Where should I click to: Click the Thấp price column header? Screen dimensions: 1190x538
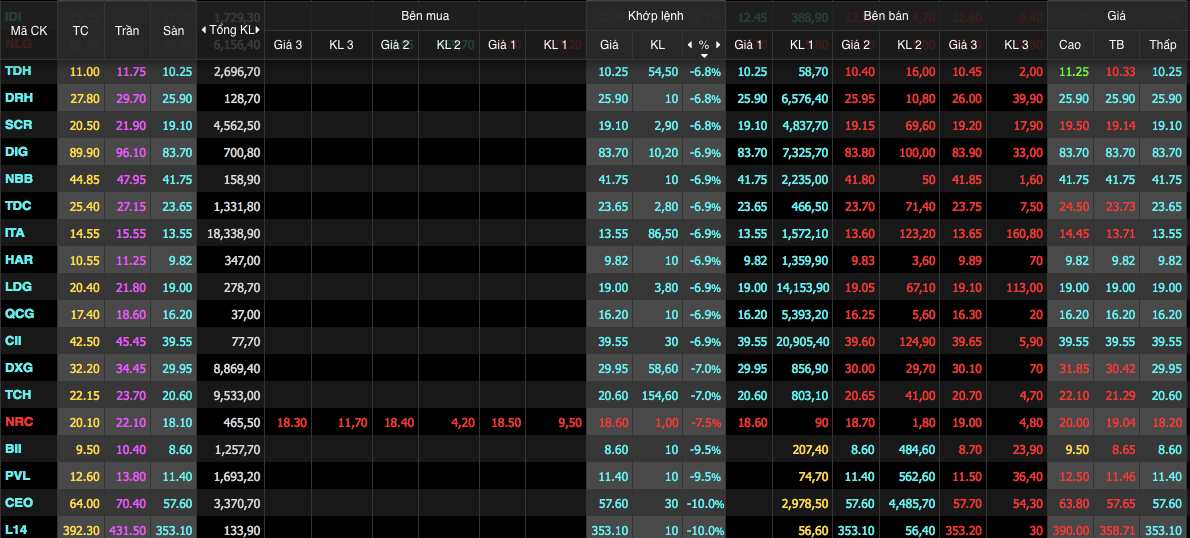point(1163,45)
